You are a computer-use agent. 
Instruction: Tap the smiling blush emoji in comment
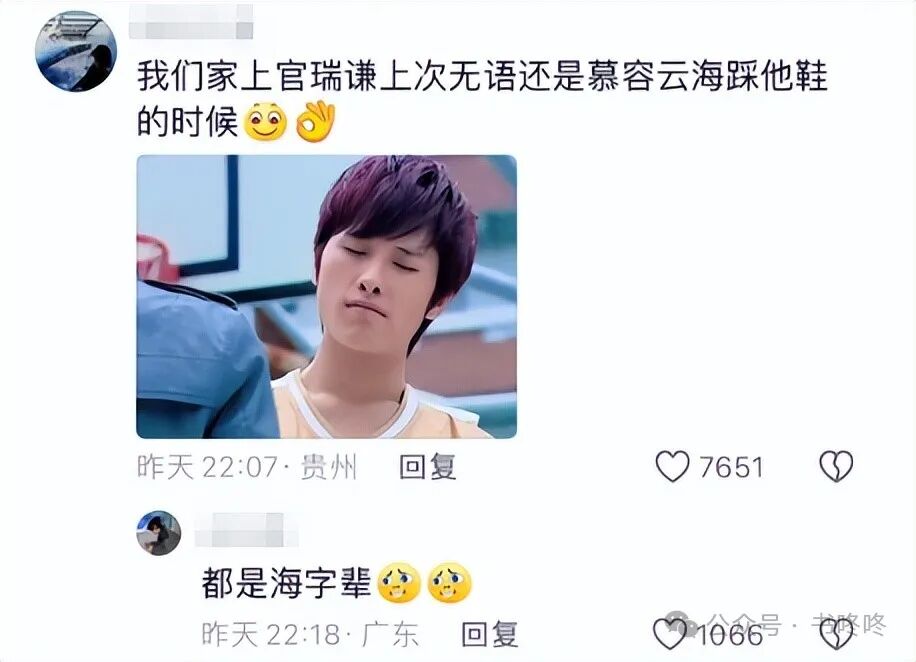pos(265,122)
